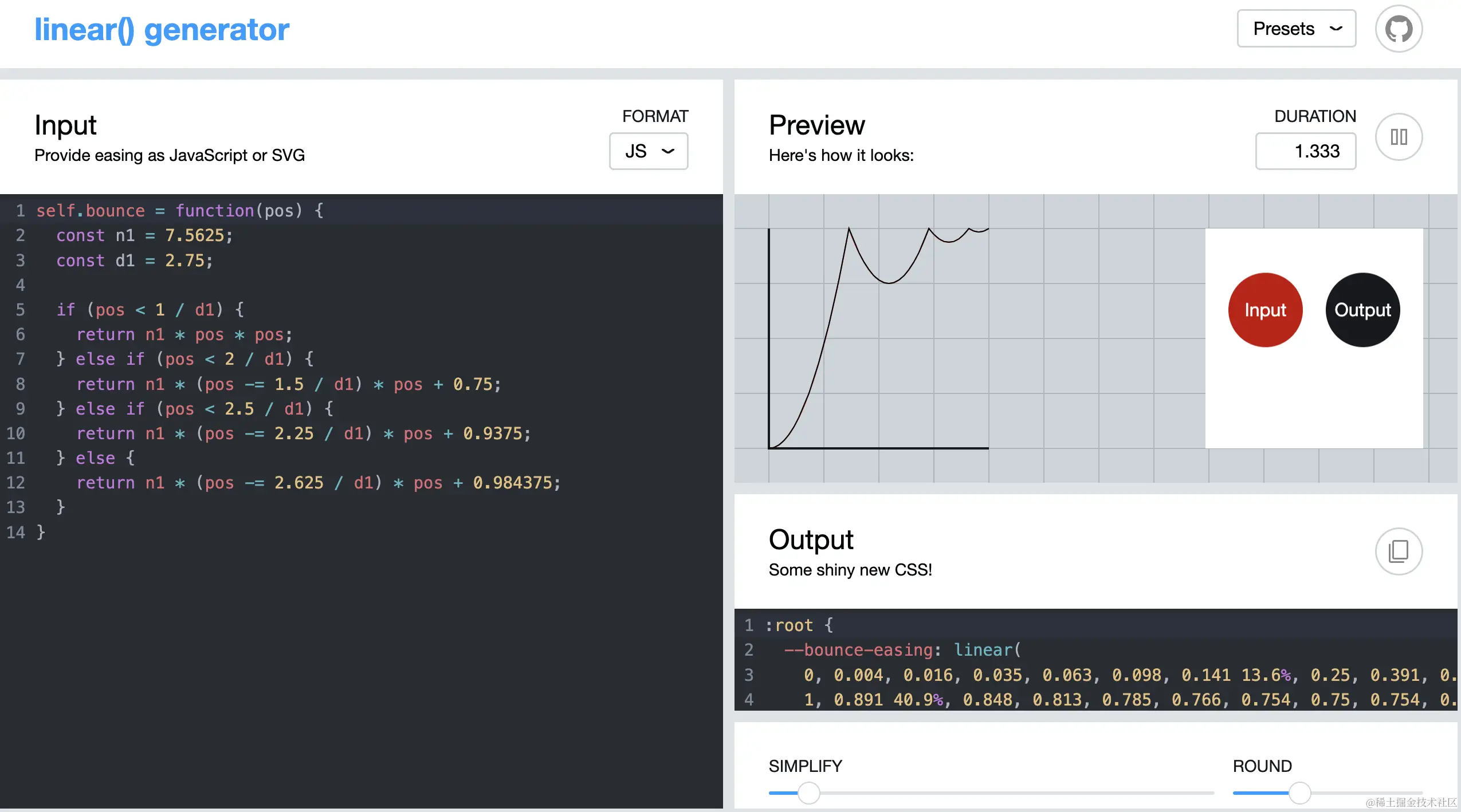Click the chevron beside JS format
The width and height of the screenshot is (1461, 812).
click(x=667, y=151)
